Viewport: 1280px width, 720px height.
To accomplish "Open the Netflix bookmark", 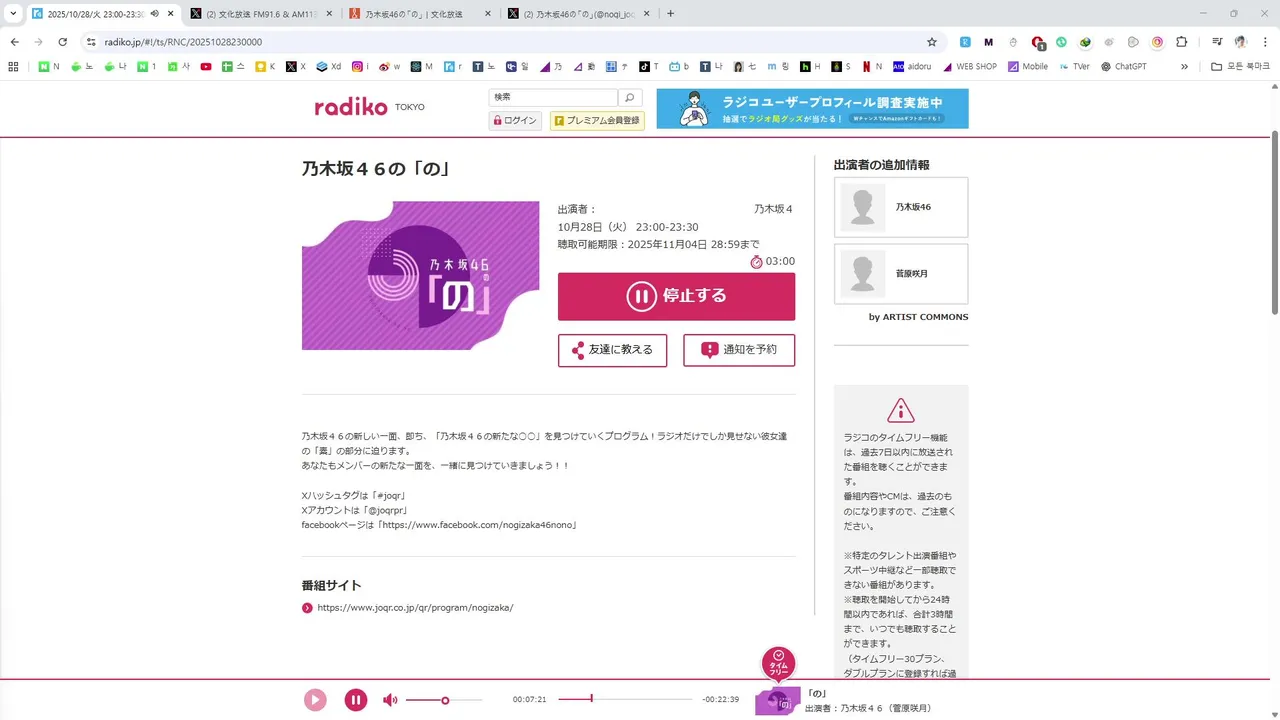I will tap(872, 67).
